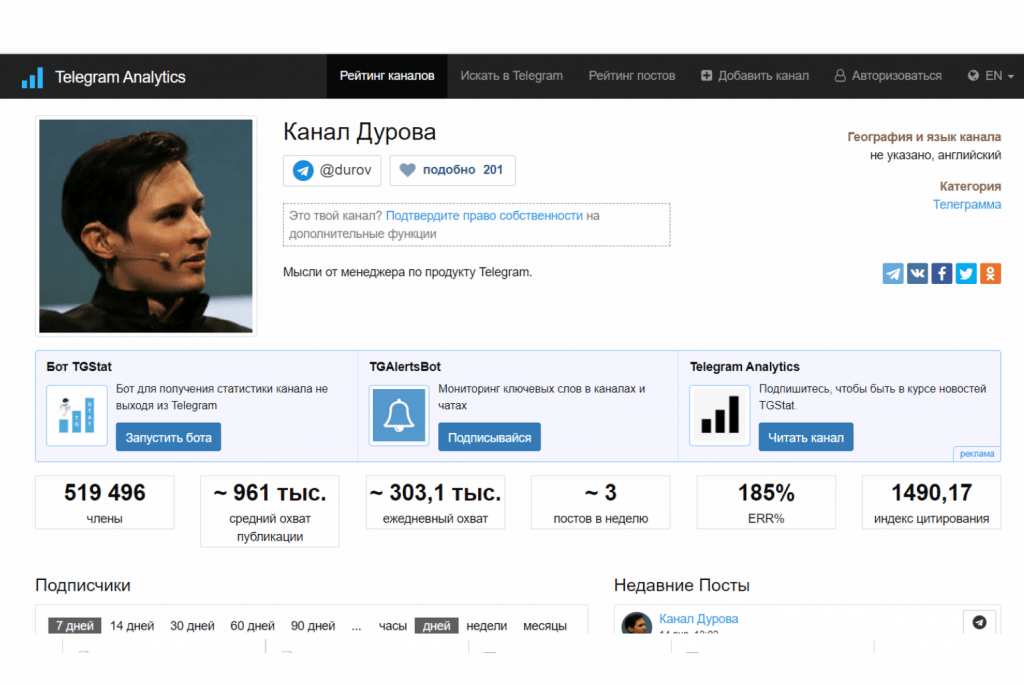
Task: Choose Авторизоваться in the top bar
Action: [x=888, y=76]
